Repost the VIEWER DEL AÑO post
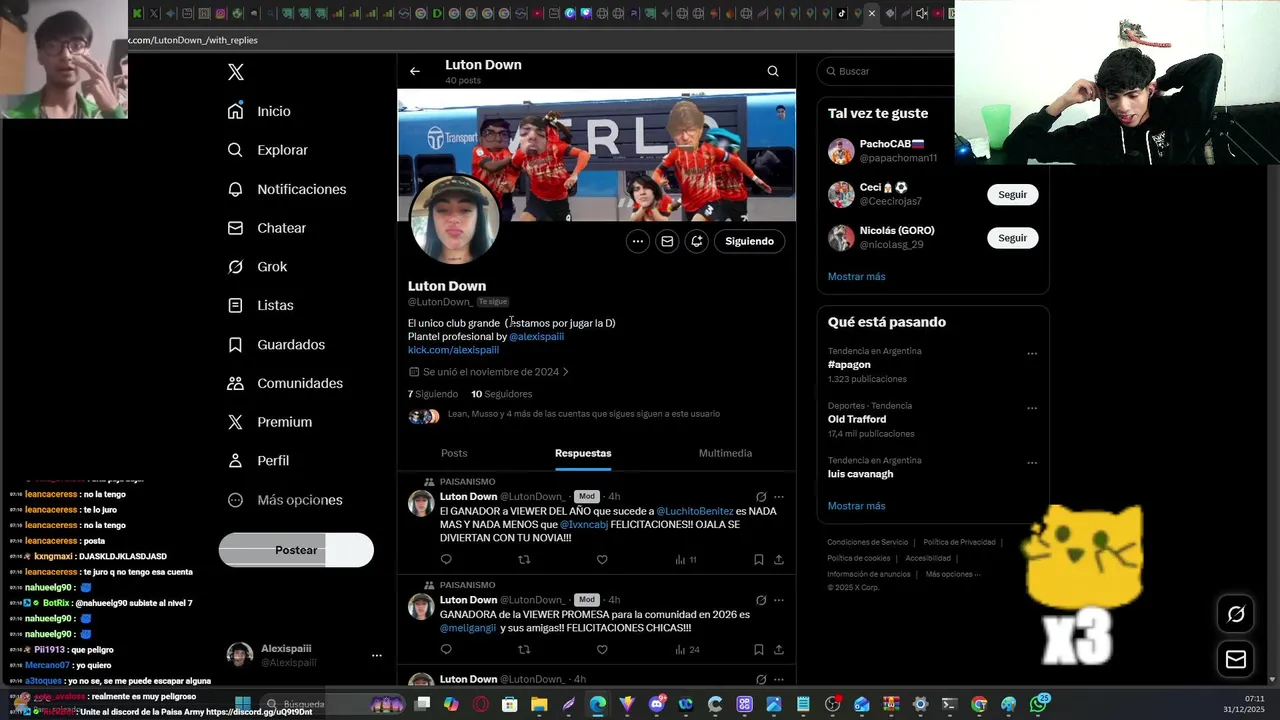Image resolution: width=1280 pixels, height=720 pixels. pyautogui.click(x=524, y=560)
